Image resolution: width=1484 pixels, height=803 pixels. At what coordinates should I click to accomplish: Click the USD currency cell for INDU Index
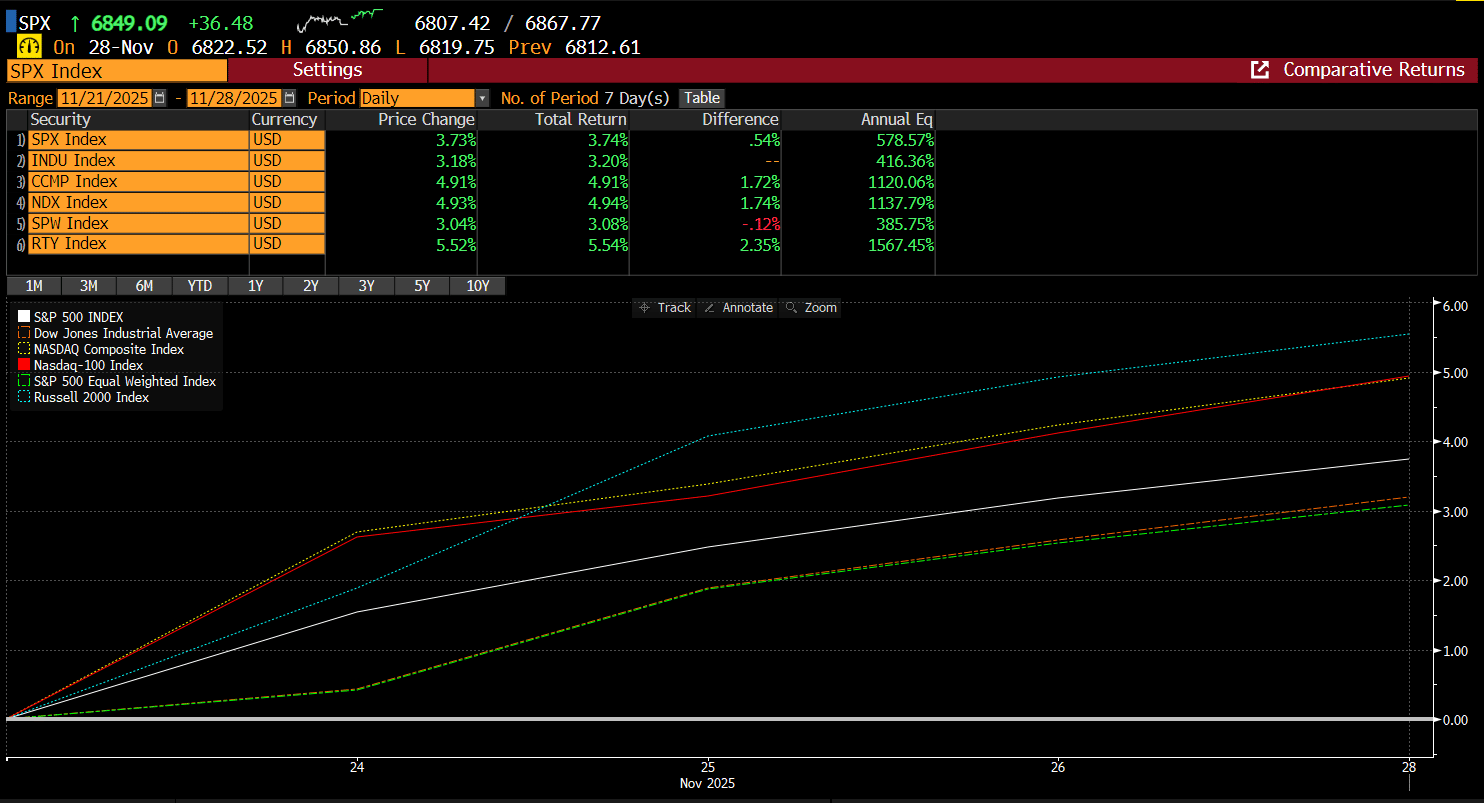(287, 161)
